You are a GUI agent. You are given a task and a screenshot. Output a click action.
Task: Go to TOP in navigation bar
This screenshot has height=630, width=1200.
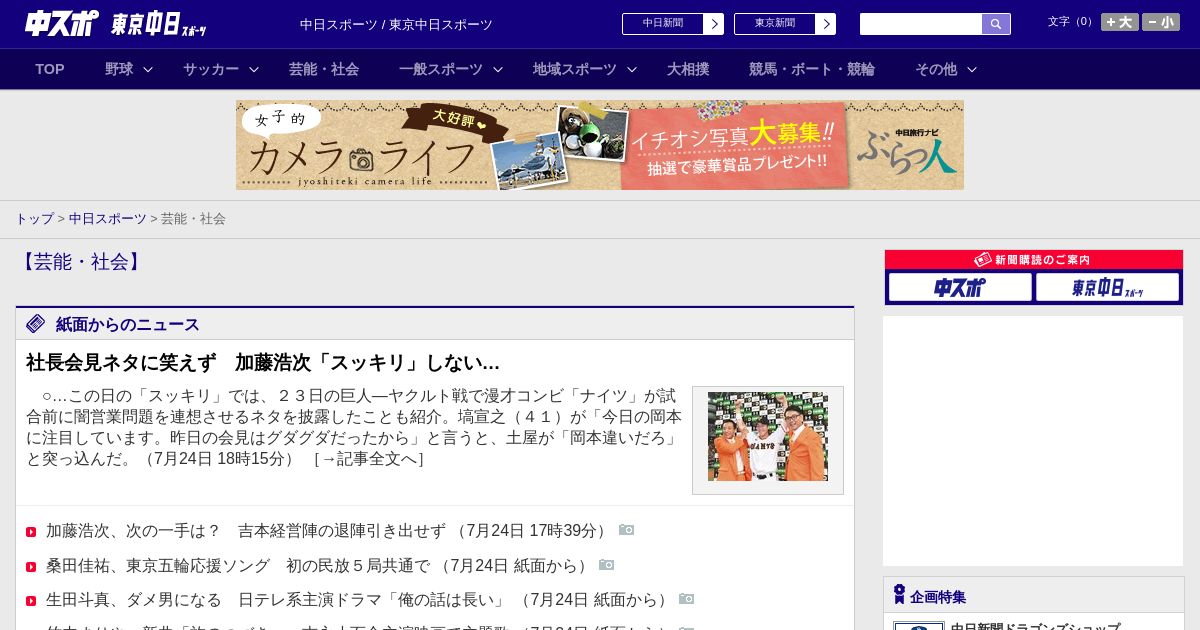click(x=50, y=69)
